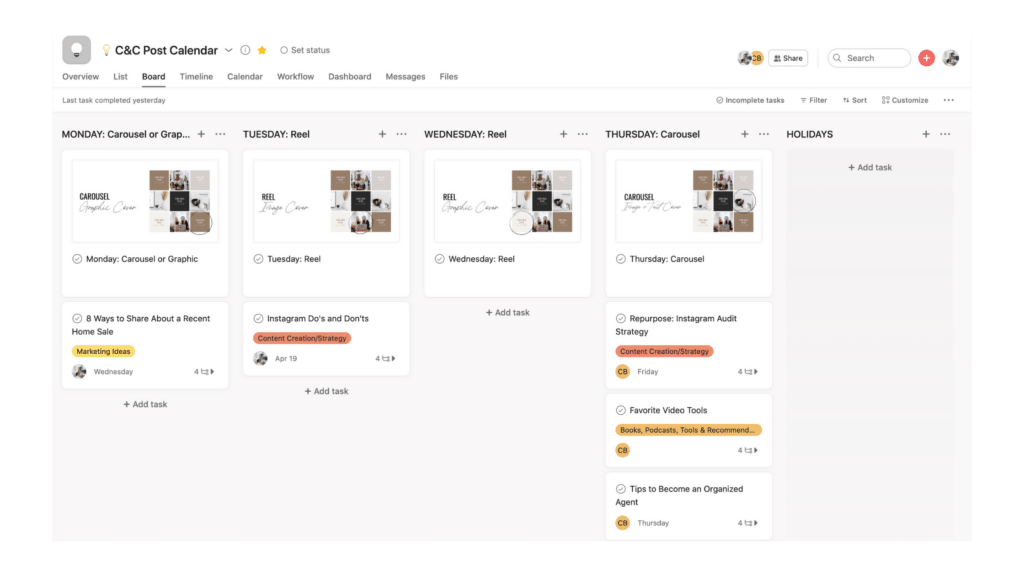Open the toolbar more options ellipsis

click(948, 101)
